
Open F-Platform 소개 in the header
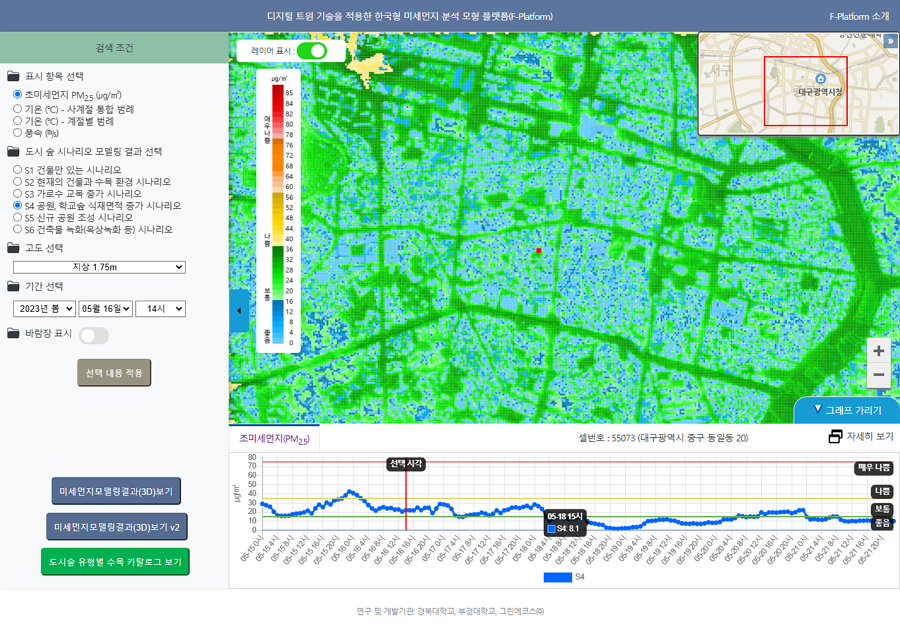click(x=859, y=16)
